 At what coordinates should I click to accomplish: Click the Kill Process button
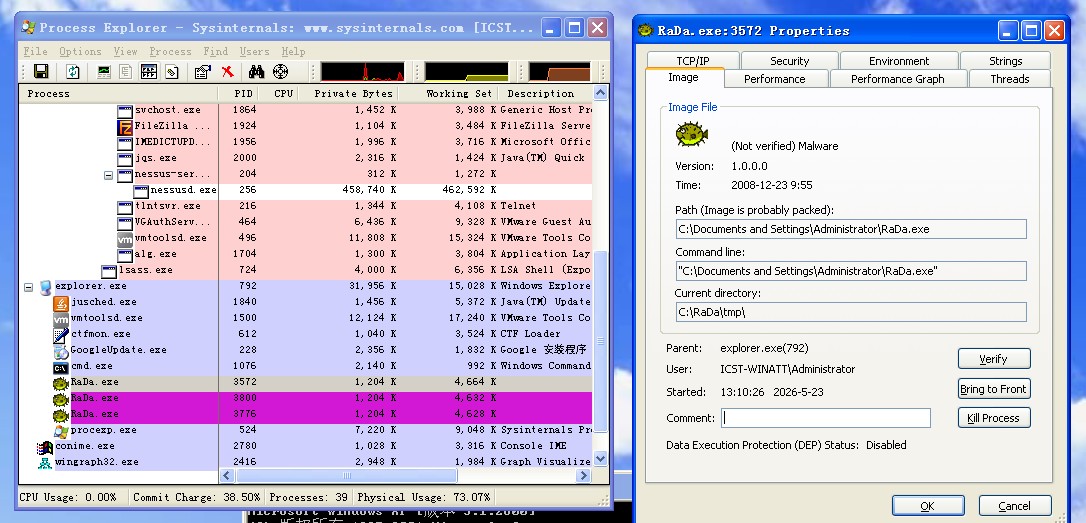[994, 418]
